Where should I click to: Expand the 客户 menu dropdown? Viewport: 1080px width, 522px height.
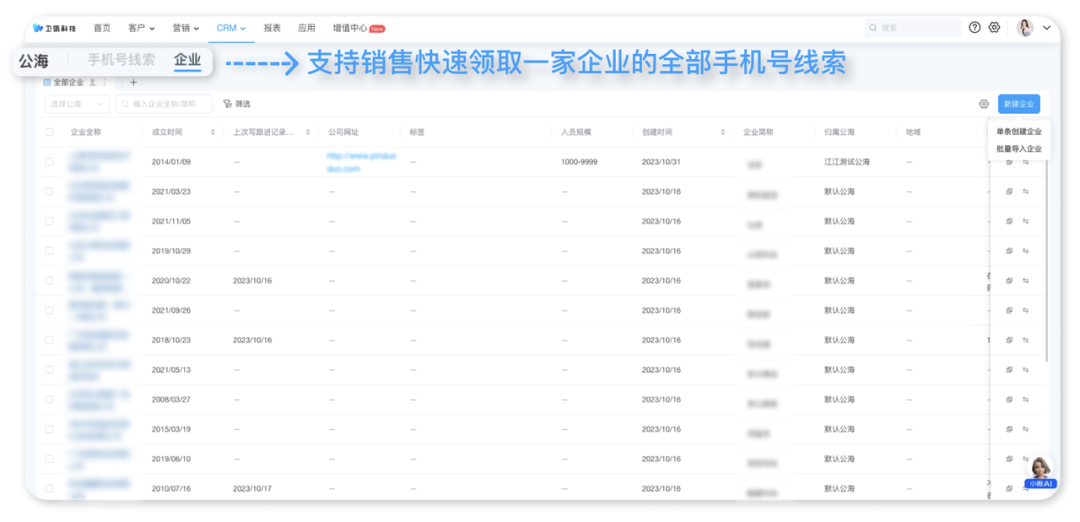[142, 28]
